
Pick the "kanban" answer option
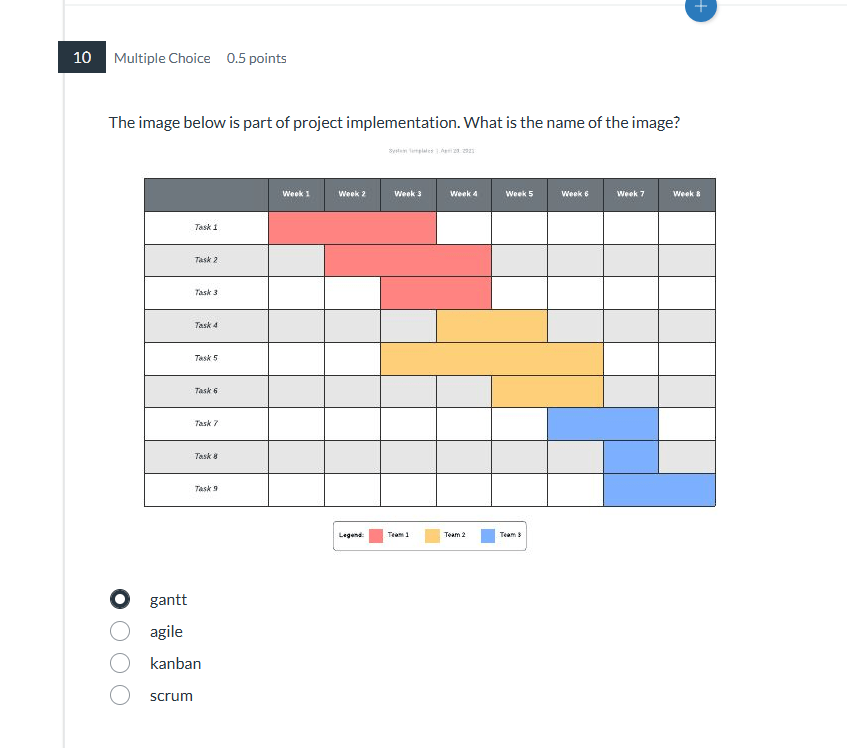coord(121,663)
